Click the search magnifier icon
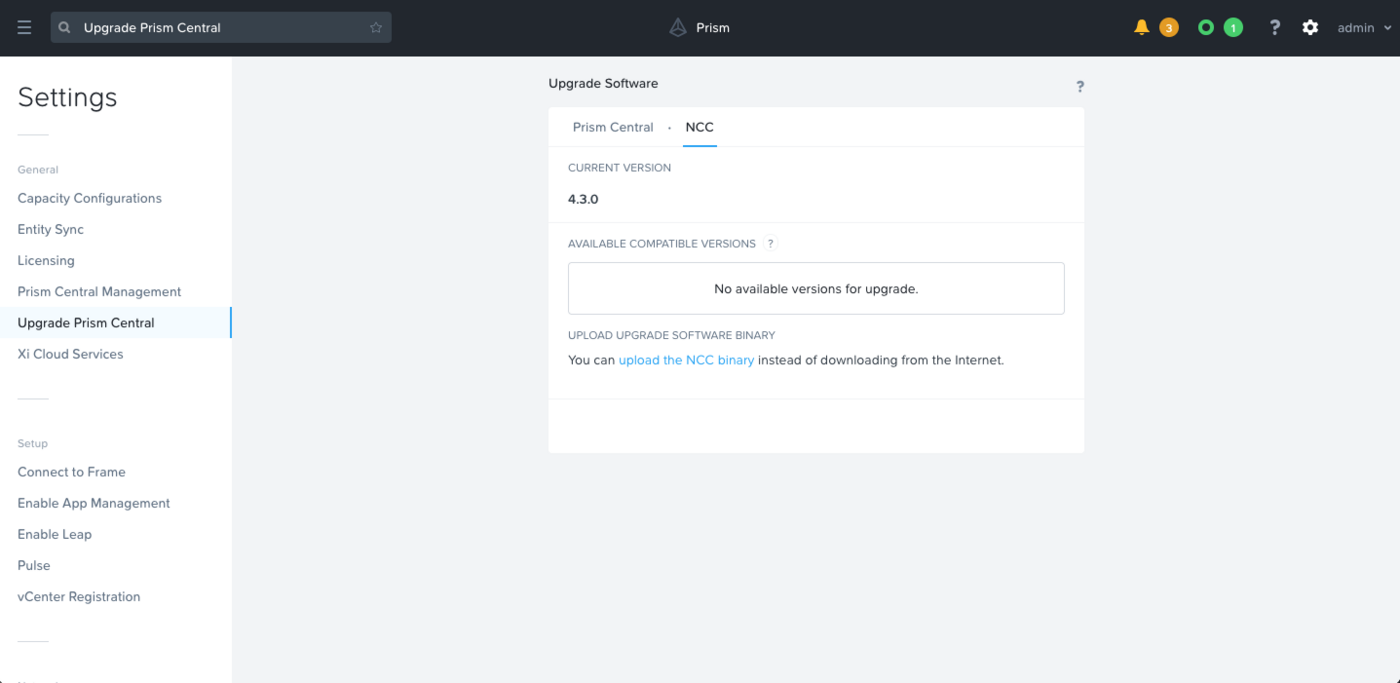The width and height of the screenshot is (1400, 683). 65,28
